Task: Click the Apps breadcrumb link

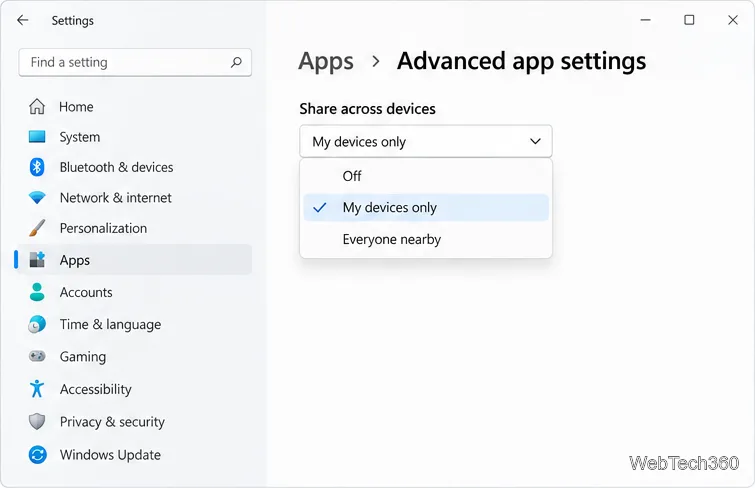Action: pyautogui.click(x=326, y=62)
